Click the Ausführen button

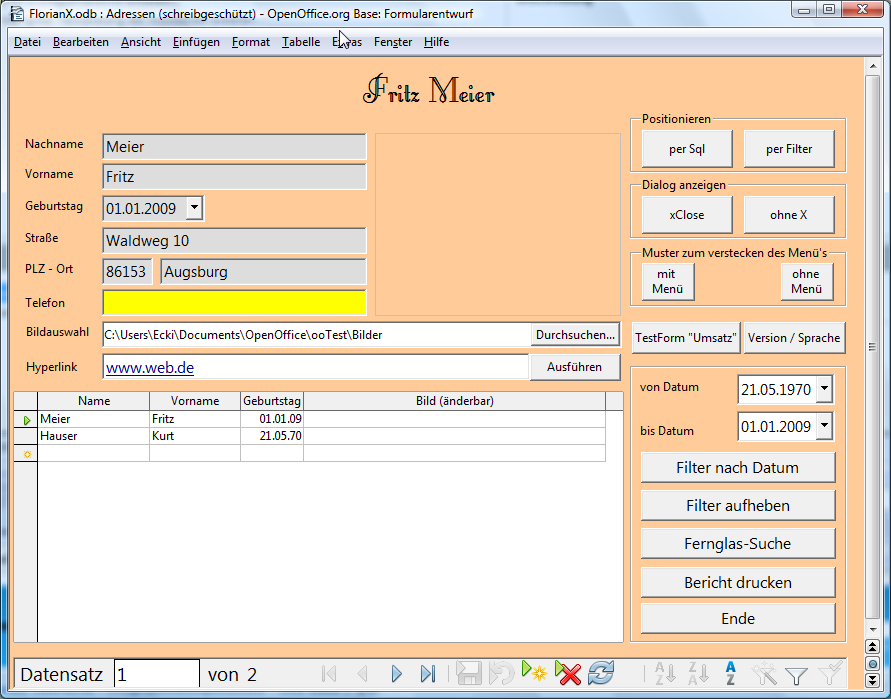[x=574, y=367]
